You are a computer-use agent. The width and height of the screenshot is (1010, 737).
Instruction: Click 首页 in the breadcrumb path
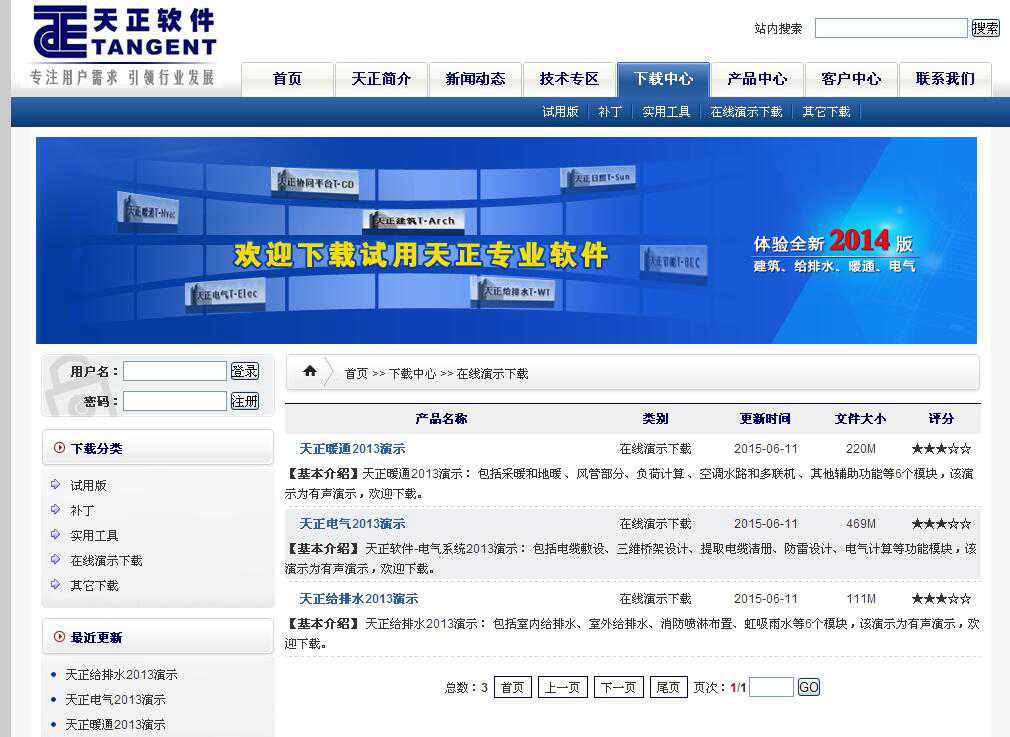click(356, 374)
